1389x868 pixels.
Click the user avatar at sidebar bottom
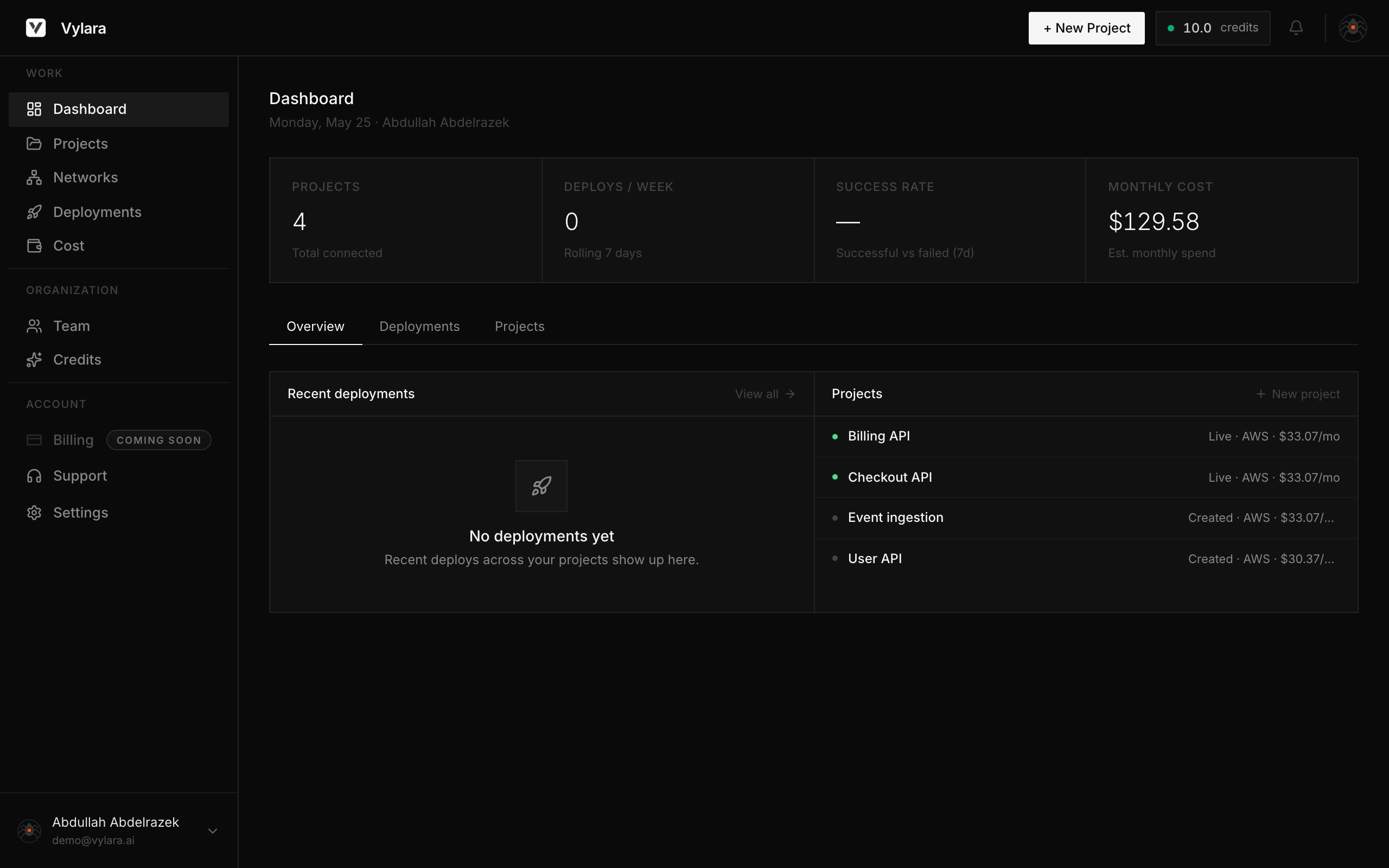(29, 831)
